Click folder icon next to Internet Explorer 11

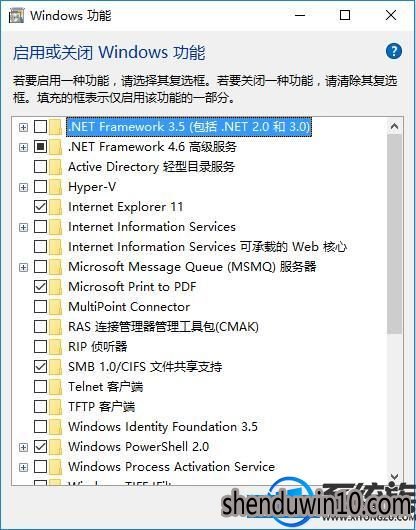(55, 207)
